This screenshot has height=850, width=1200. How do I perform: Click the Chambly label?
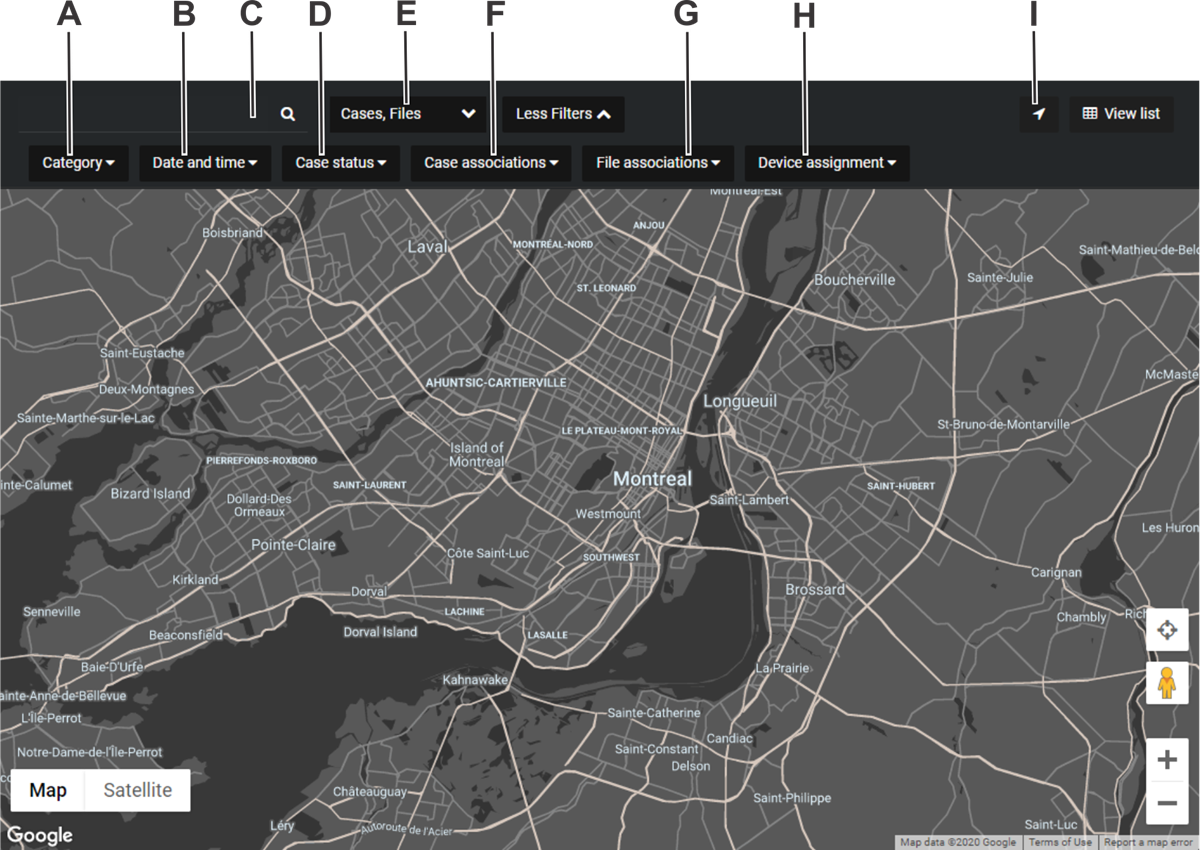1082,617
